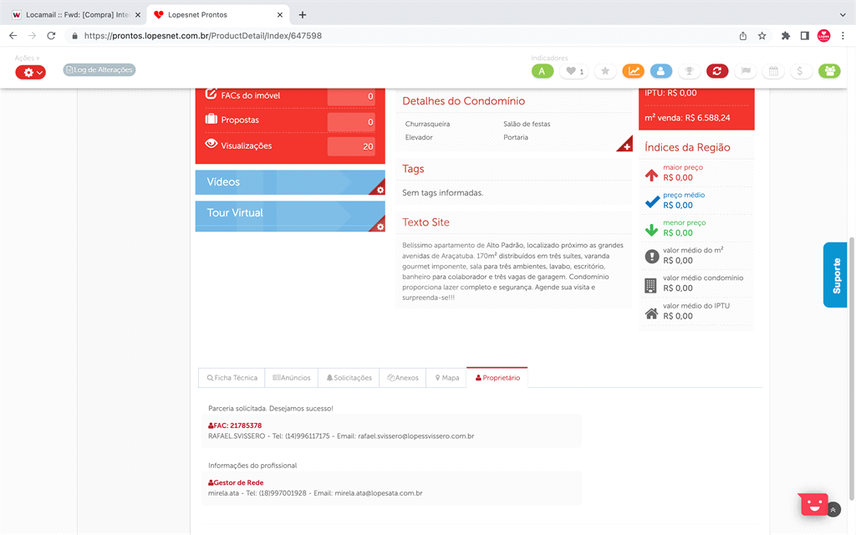This screenshot has width=856, height=535.
Task: Open the orange chart indicator
Action: pos(633,71)
